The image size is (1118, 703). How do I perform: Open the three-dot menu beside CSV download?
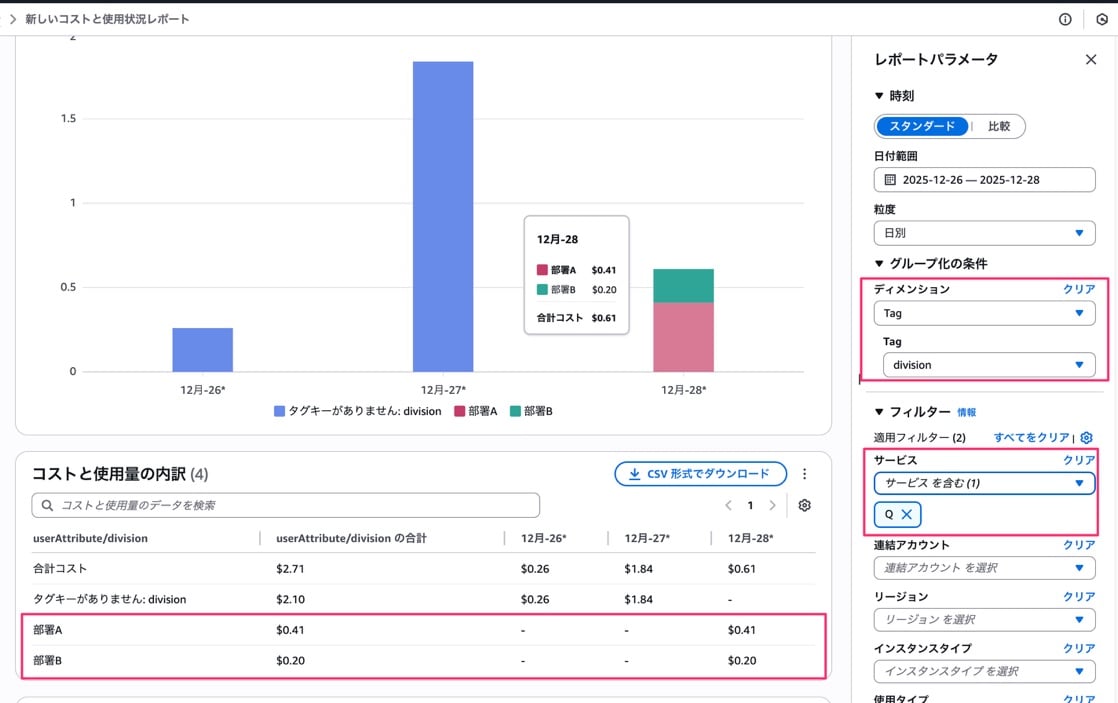804,474
